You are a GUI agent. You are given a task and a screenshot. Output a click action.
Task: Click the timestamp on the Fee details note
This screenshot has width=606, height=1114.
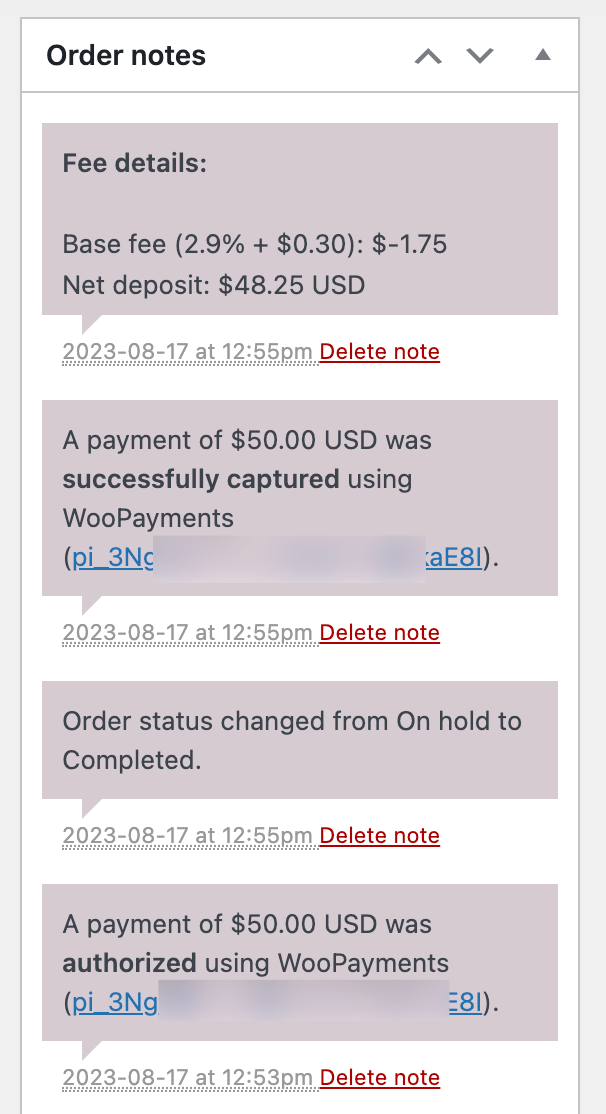pos(186,351)
